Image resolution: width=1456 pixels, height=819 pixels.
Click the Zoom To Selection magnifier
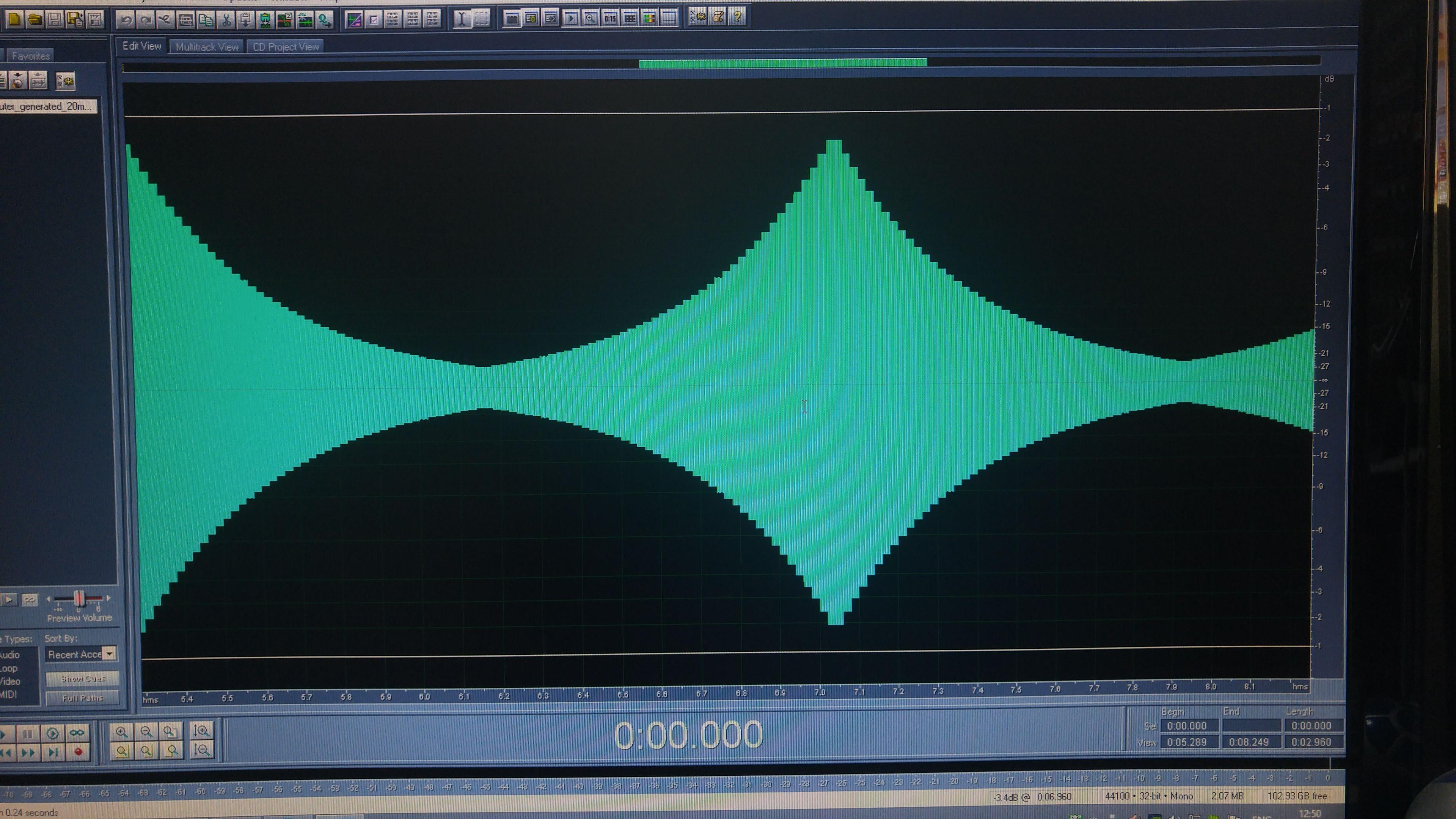pyautogui.click(x=121, y=751)
